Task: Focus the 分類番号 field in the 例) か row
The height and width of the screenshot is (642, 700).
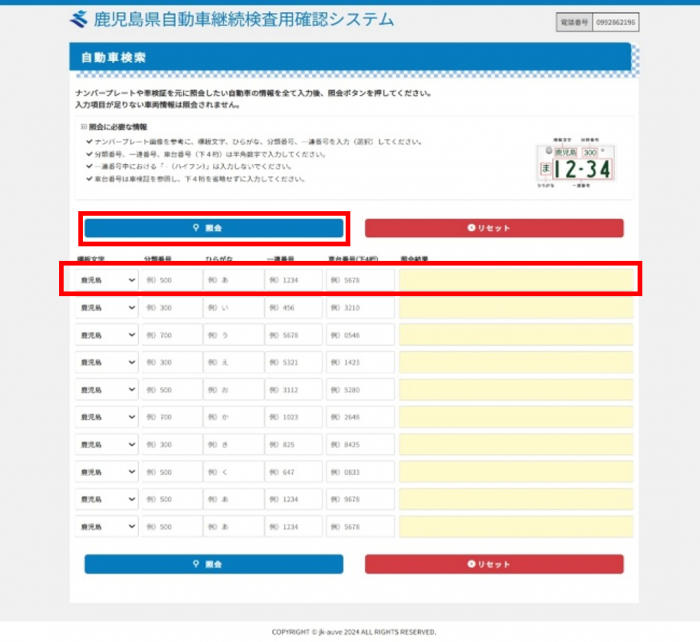Action: click(172, 417)
